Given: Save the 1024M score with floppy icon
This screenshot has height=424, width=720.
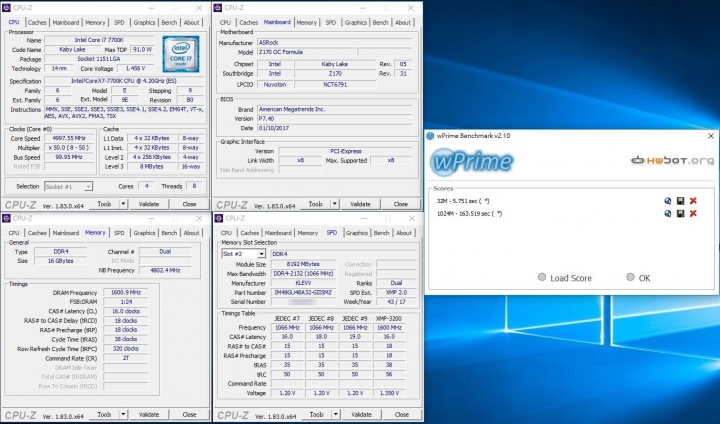Looking at the screenshot, I should click(x=681, y=213).
